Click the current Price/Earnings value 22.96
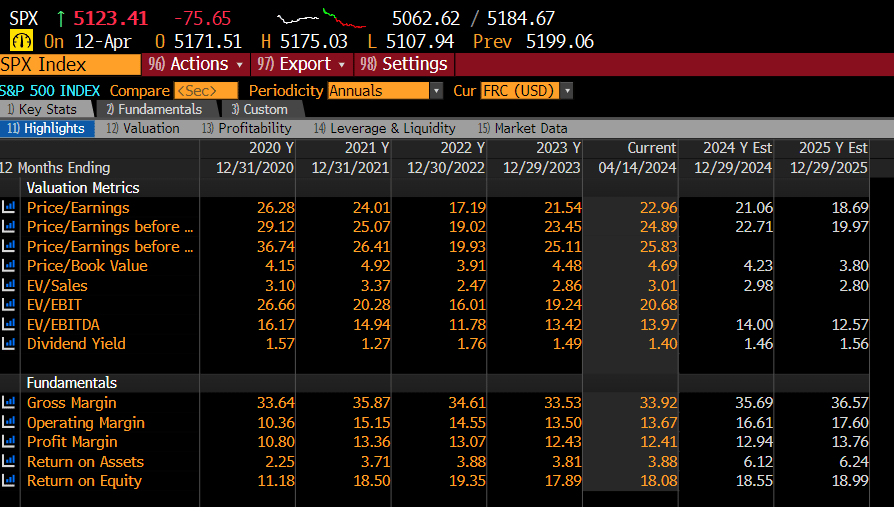The image size is (894, 507). click(x=659, y=208)
